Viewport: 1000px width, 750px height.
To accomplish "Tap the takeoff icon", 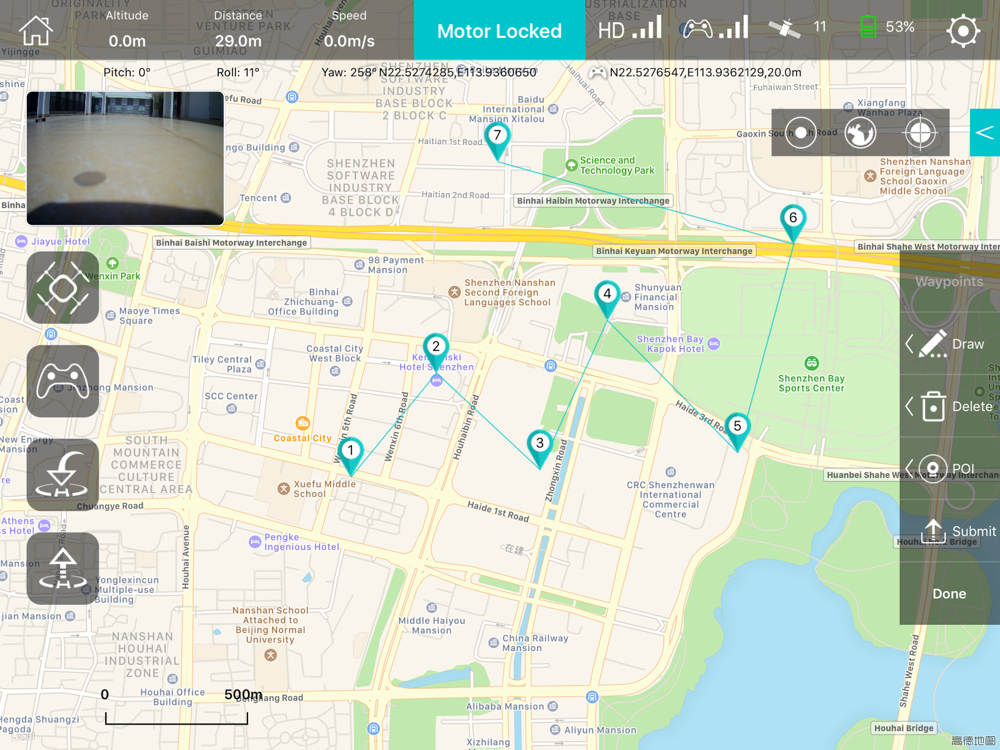I will (62, 569).
